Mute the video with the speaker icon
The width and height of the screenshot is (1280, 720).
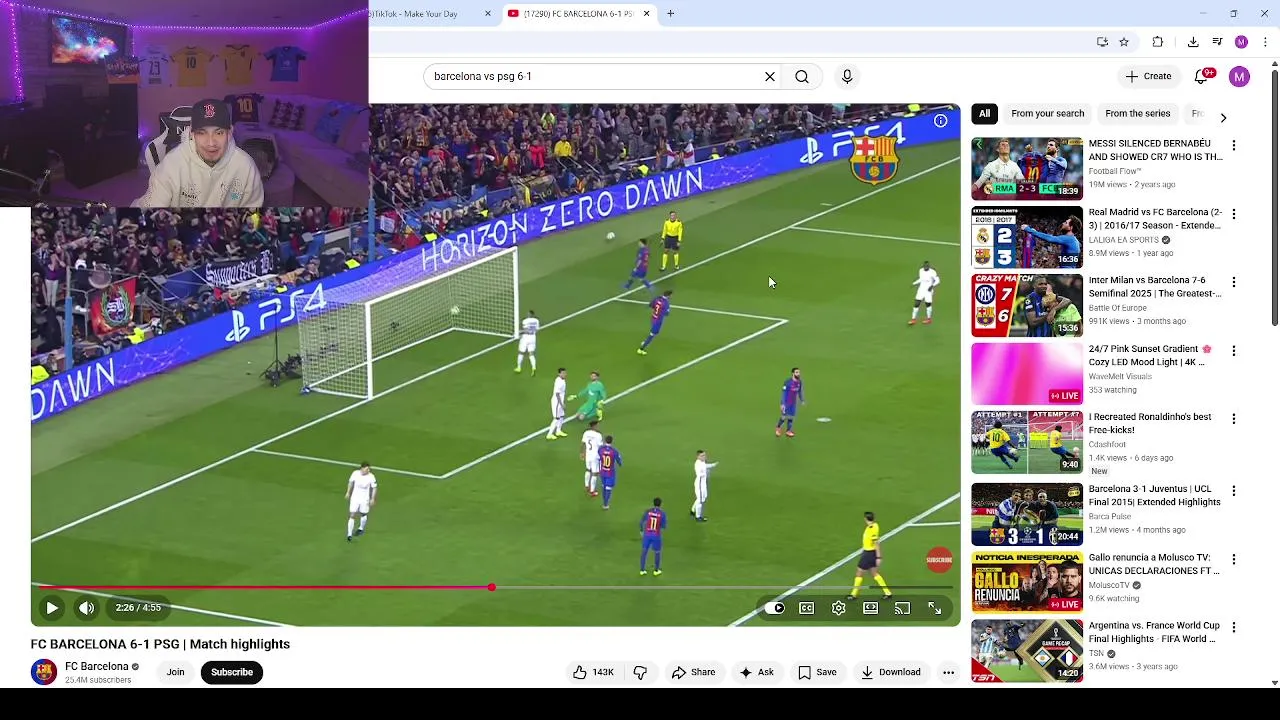tap(87, 608)
